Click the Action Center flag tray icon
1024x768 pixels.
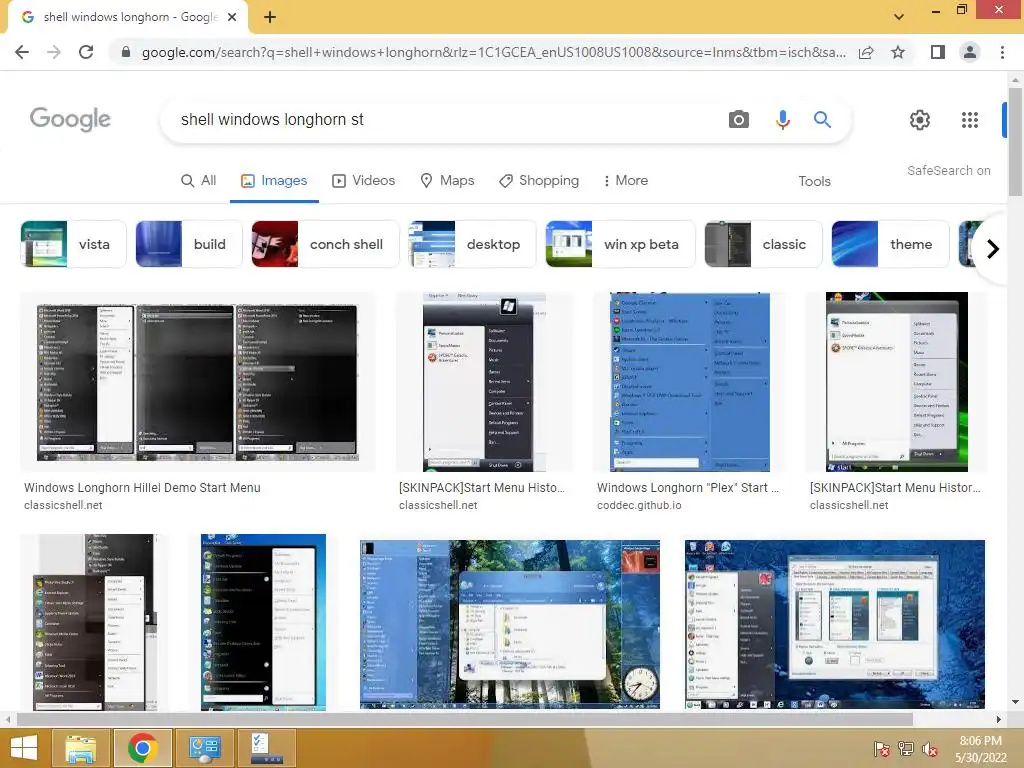[881, 749]
